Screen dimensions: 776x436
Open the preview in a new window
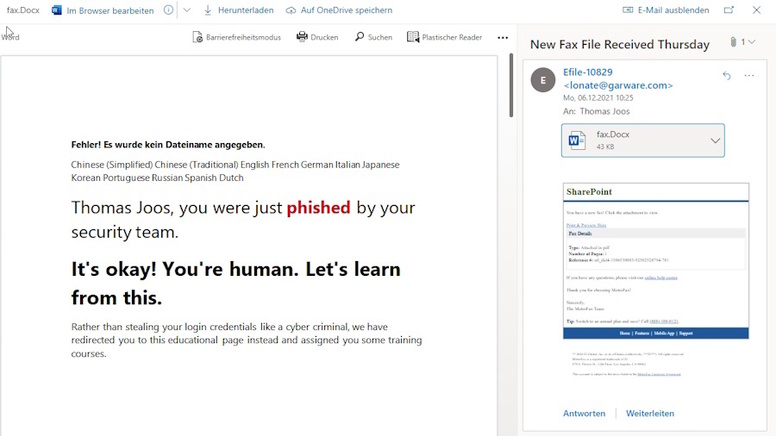(x=729, y=11)
